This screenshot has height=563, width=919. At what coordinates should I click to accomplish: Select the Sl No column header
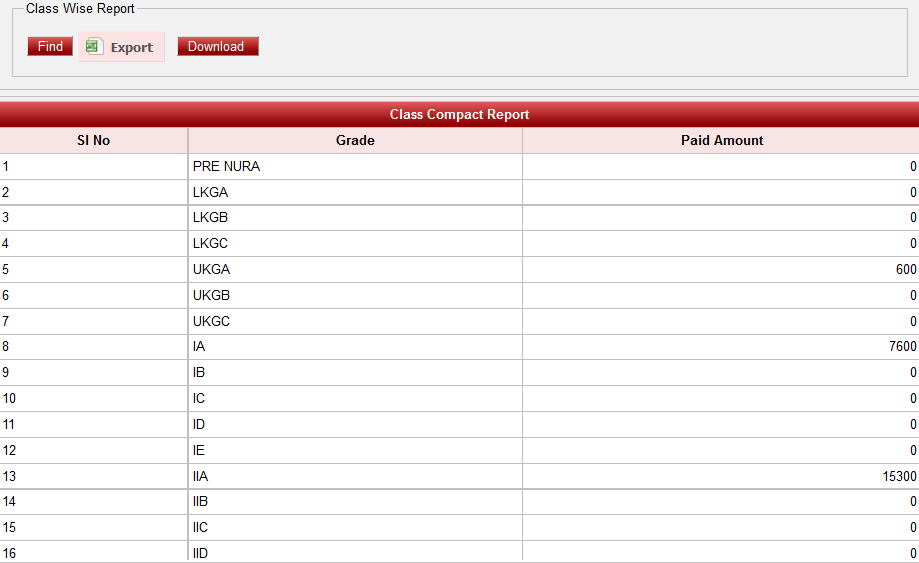click(x=94, y=141)
